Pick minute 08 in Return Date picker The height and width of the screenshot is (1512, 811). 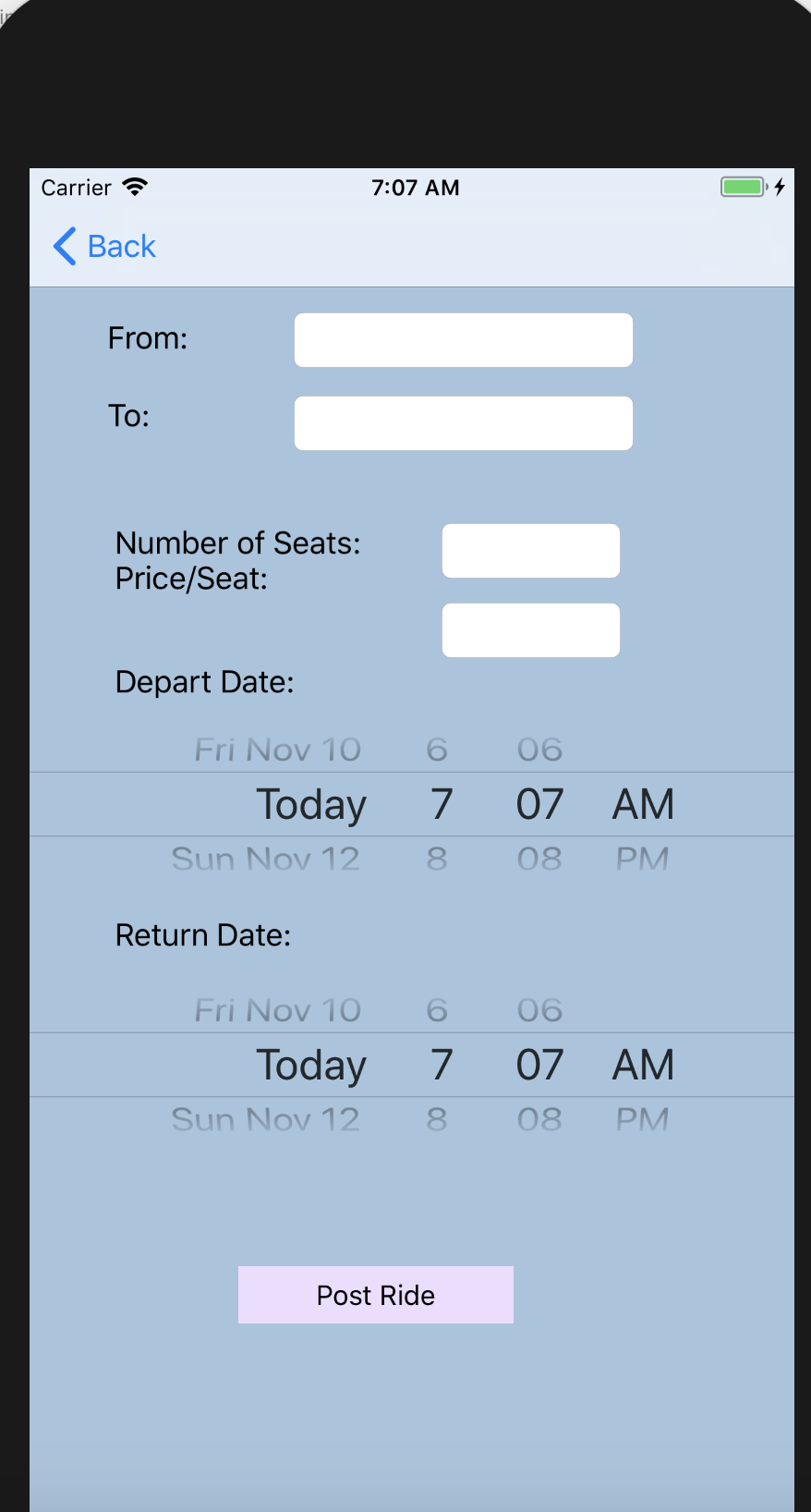tap(539, 1119)
